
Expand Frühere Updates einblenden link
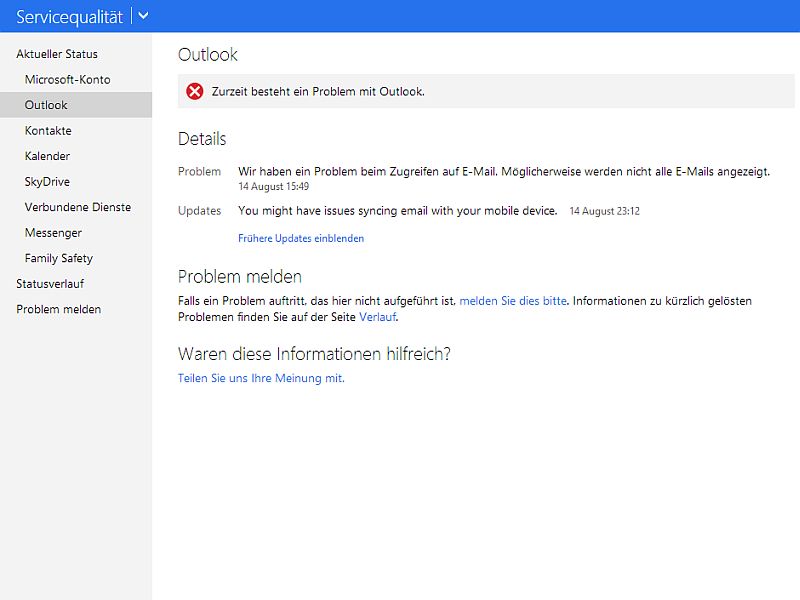coord(301,238)
